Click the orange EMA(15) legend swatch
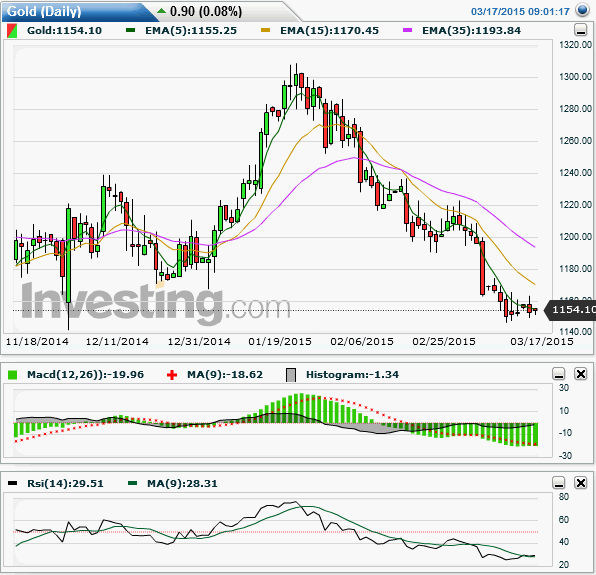The height and width of the screenshot is (575, 596). tap(265, 30)
